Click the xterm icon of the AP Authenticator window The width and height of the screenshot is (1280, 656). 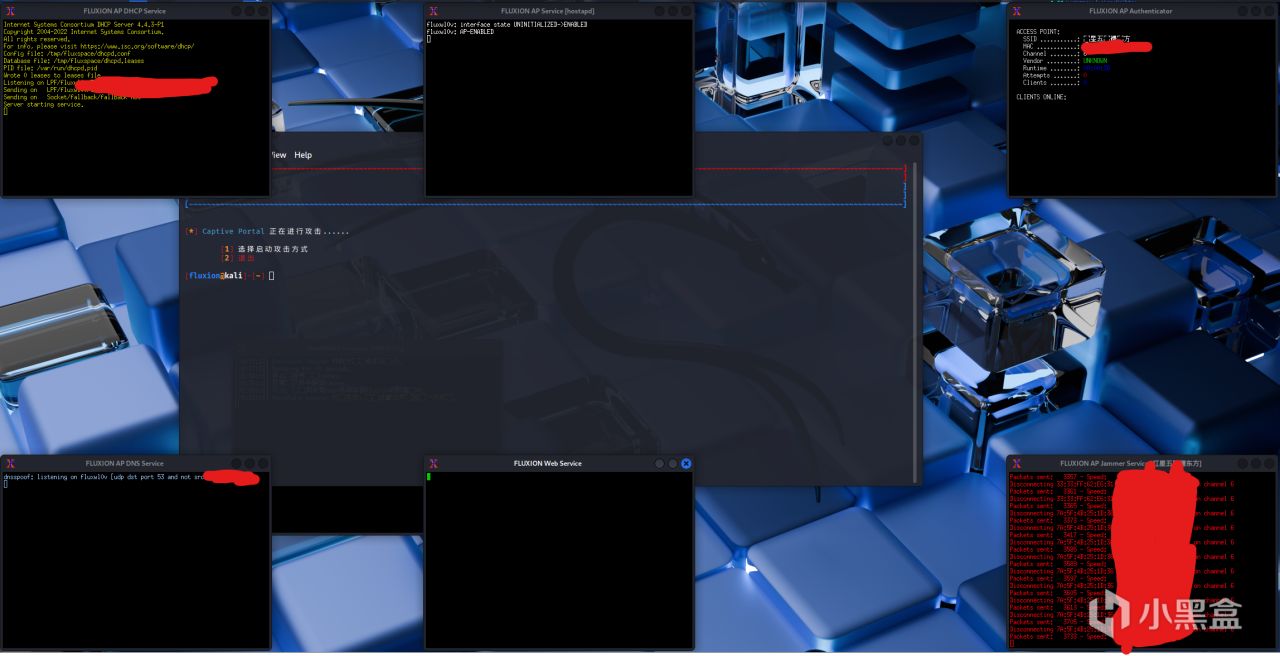click(x=1016, y=10)
